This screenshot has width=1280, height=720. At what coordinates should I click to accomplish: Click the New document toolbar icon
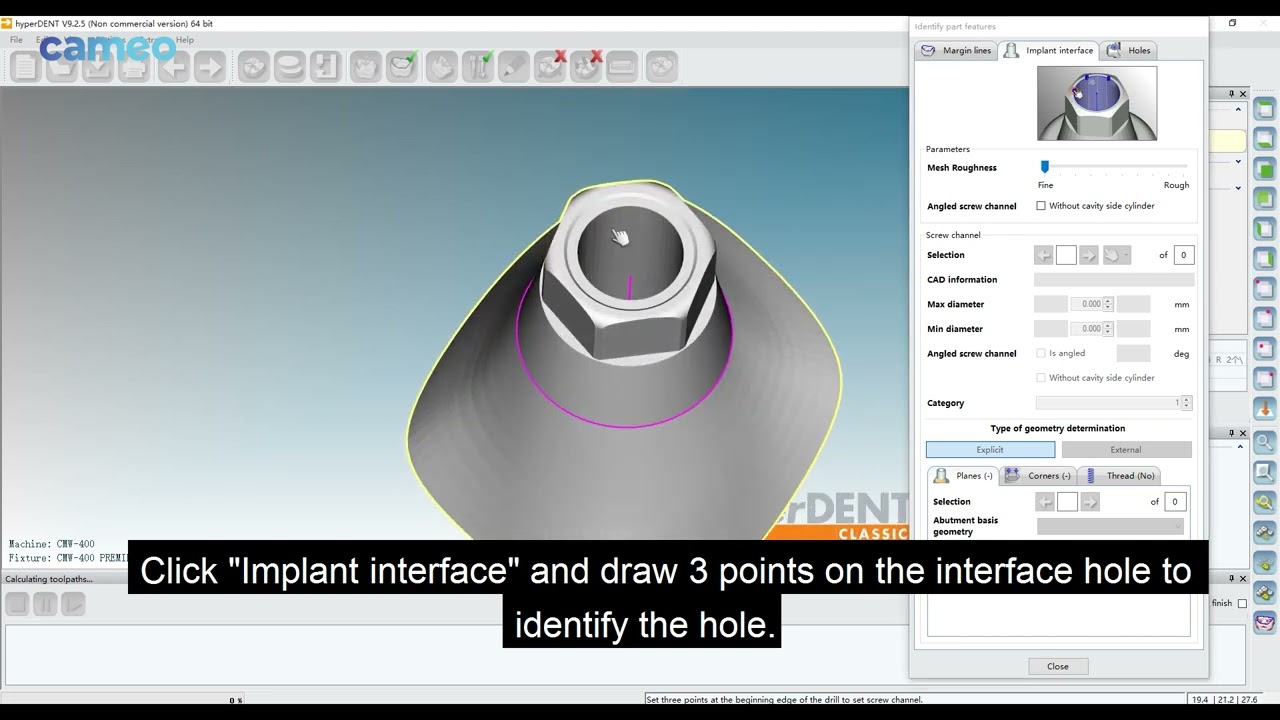pos(25,67)
